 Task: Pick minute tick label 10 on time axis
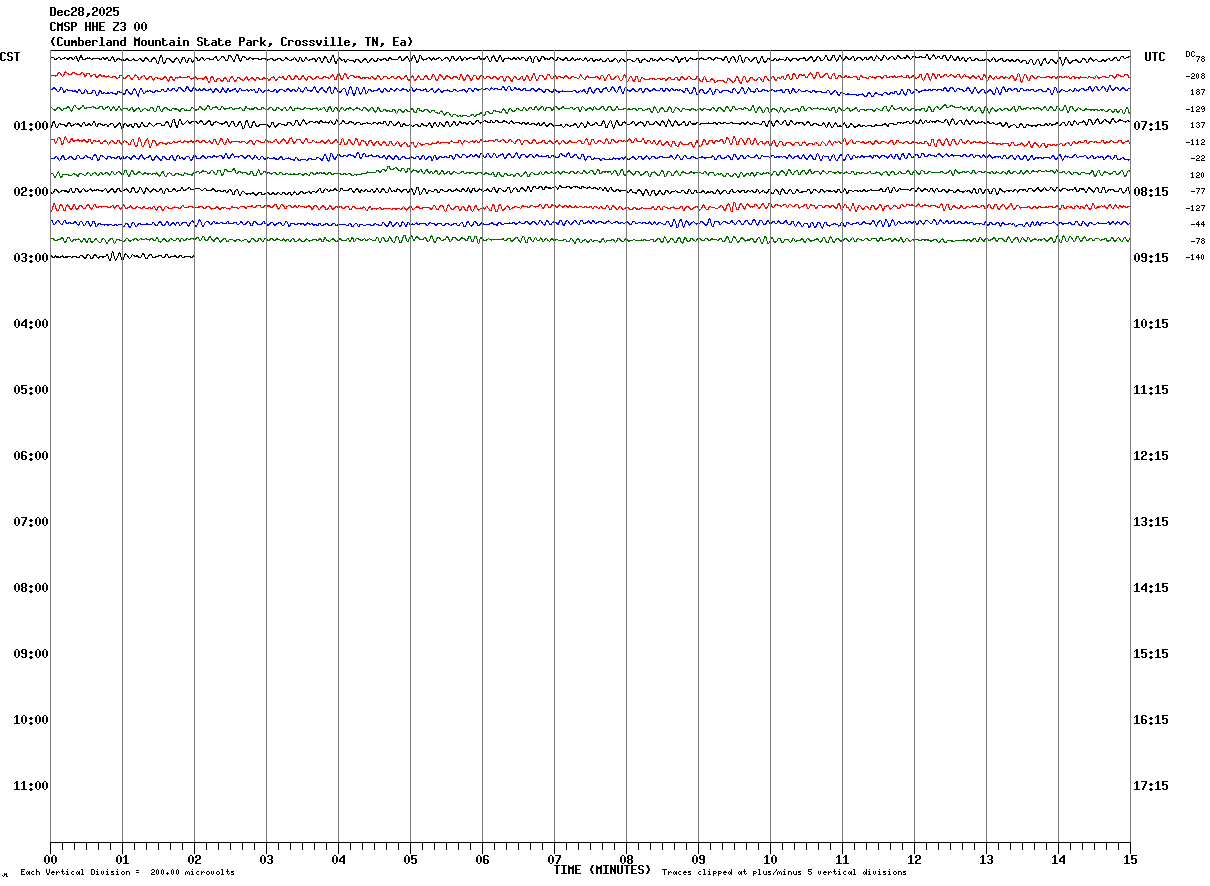pyautogui.click(x=770, y=860)
